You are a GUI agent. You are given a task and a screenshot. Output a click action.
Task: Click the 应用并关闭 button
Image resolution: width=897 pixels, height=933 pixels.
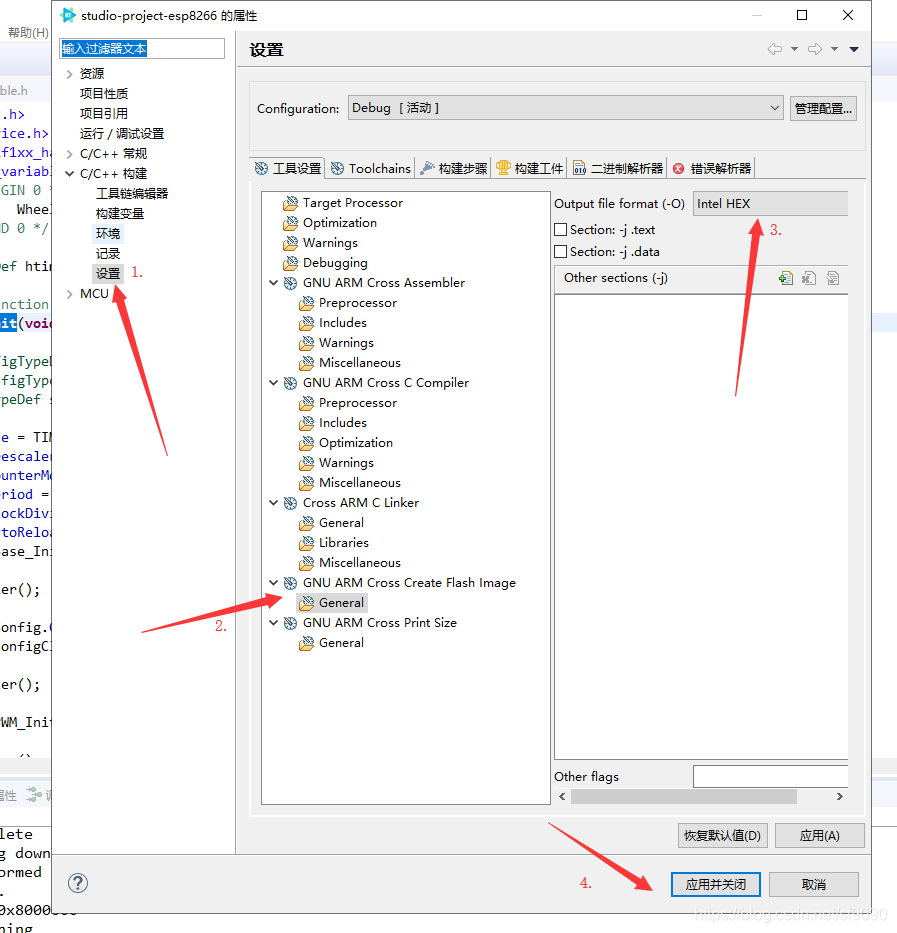715,884
